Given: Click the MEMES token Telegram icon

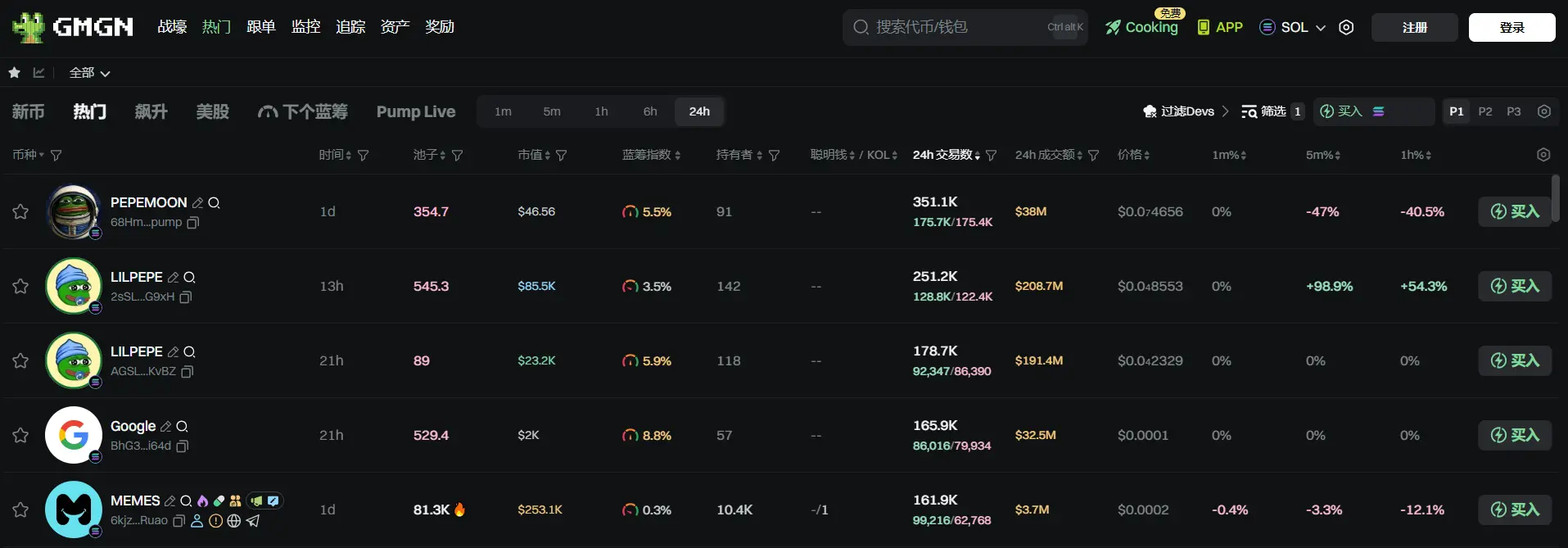Looking at the screenshot, I should click(x=253, y=521).
